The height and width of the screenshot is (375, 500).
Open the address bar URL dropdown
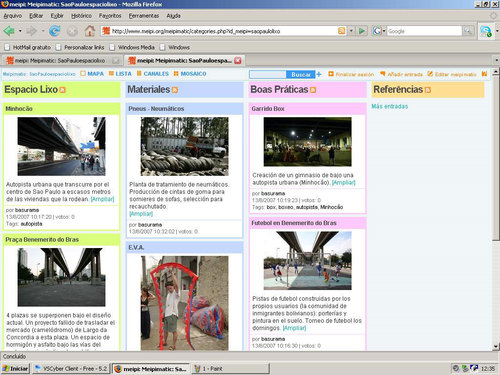coord(351,31)
